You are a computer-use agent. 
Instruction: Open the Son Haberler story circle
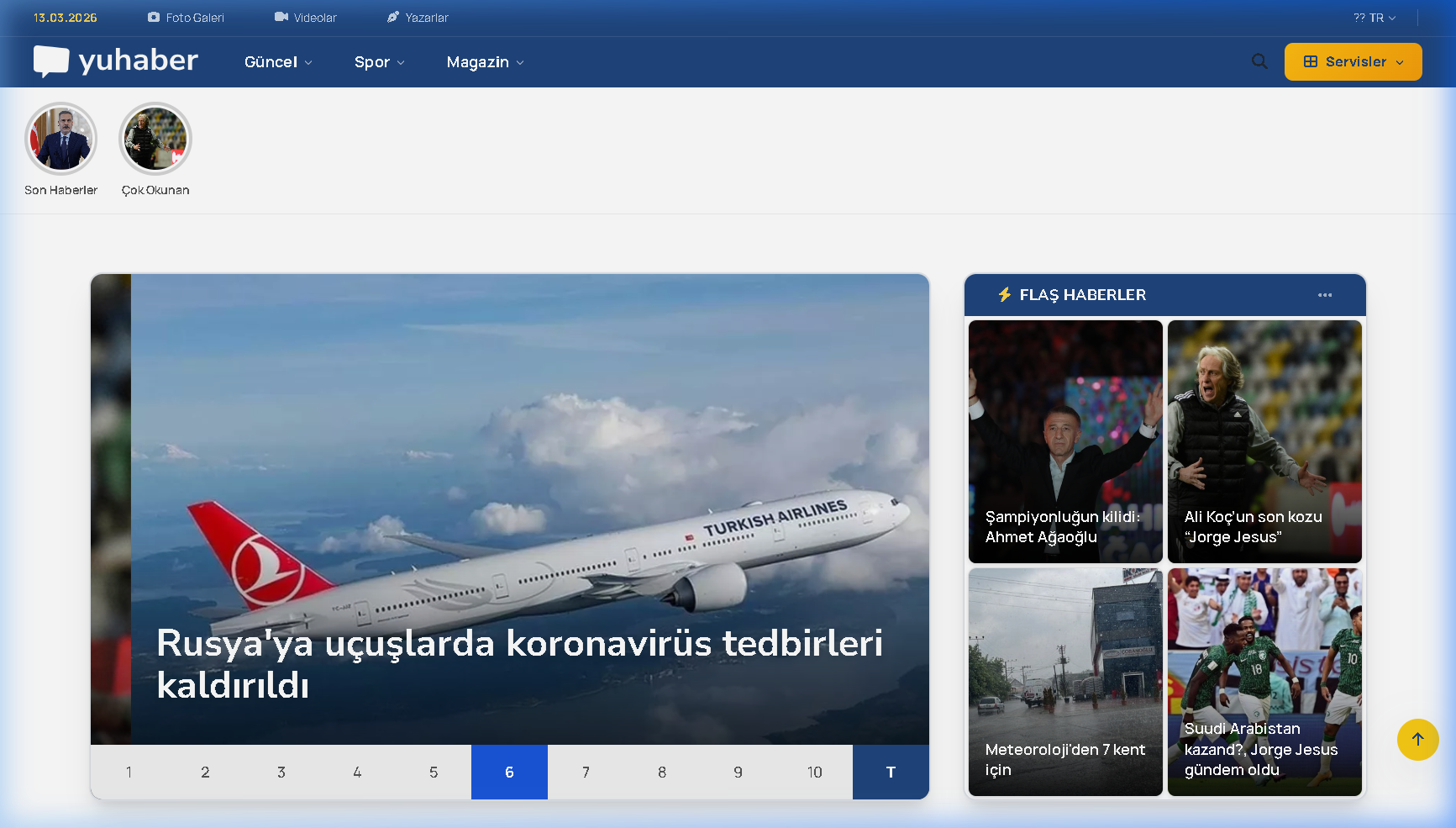coord(61,140)
